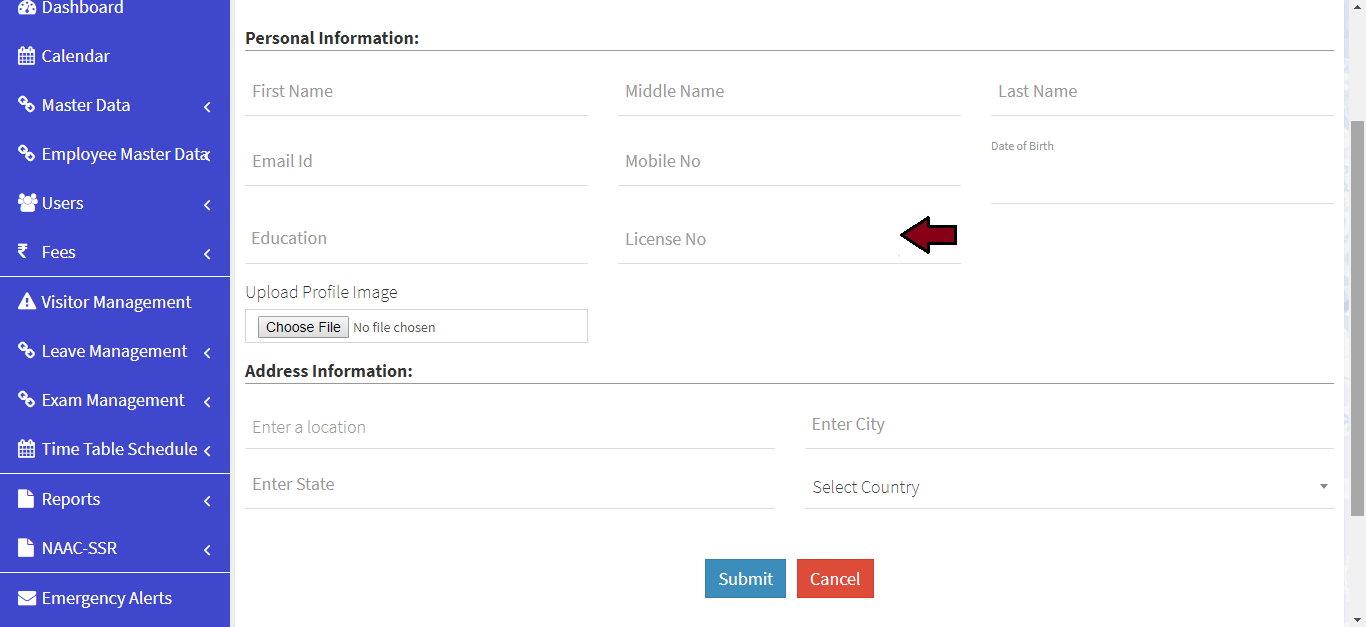
Task: Open the Select Country dropdown
Action: click(1068, 487)
